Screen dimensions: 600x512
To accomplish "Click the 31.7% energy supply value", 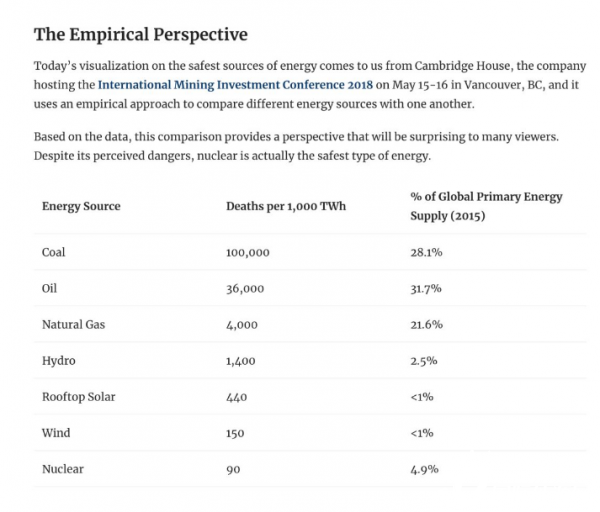I will (426, 288).
